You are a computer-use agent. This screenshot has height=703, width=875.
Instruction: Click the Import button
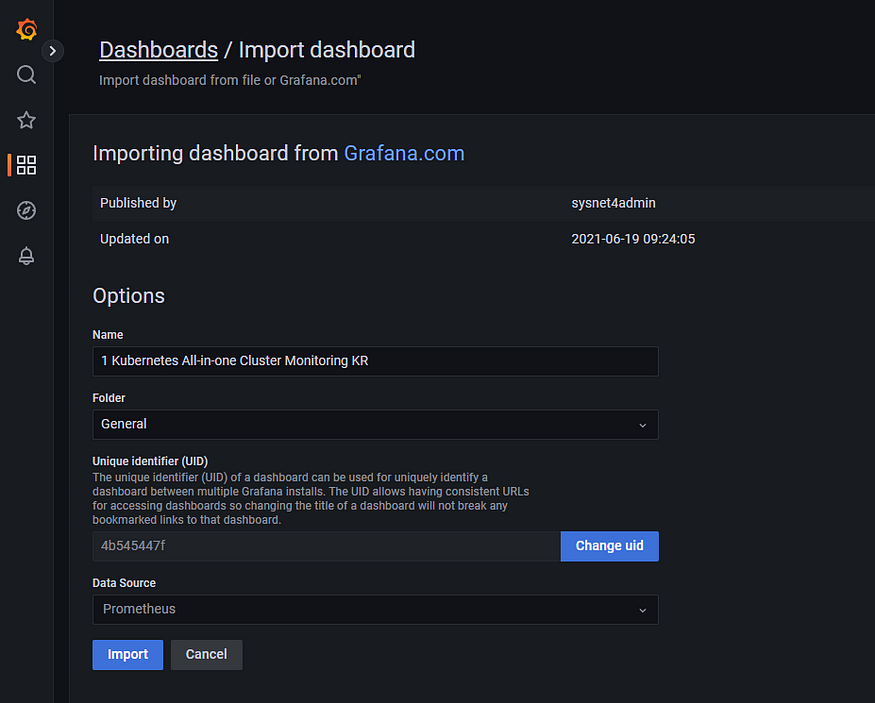click(x=128, y=654)
